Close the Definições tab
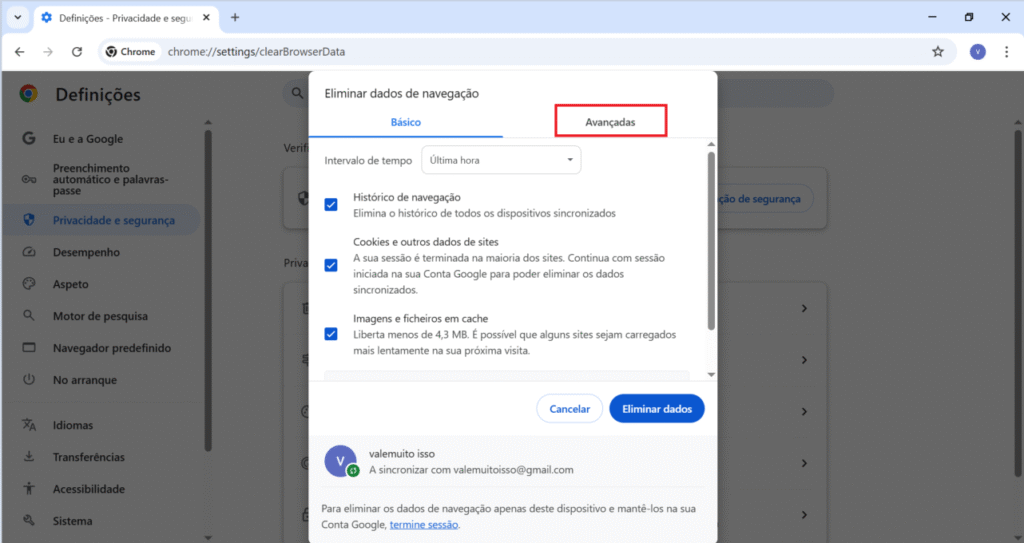This screenshot has width=1024, height=543. pos(206,18)
